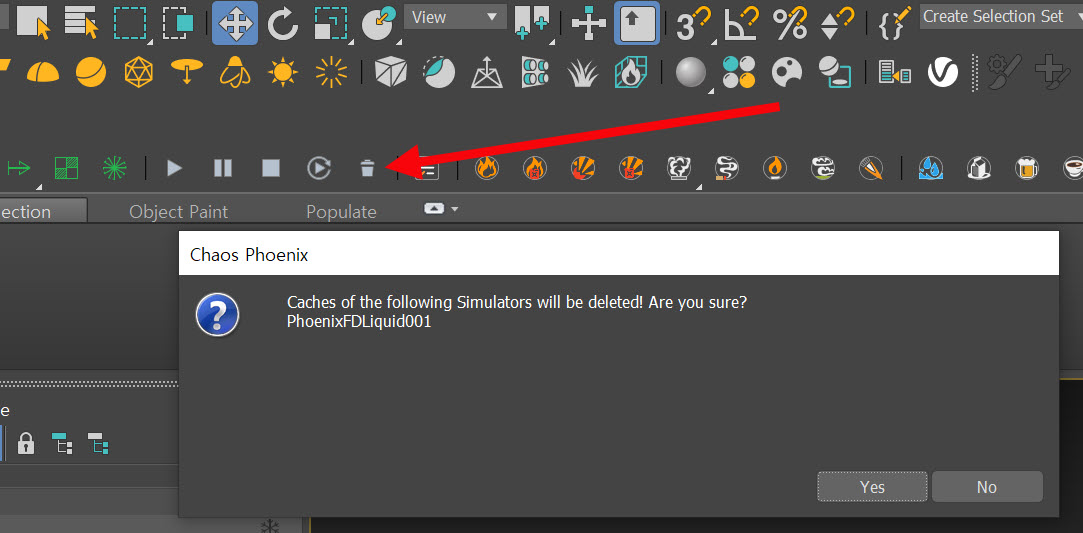The height and width of the screenshot is (533, 1083).
Task: Click the milk carton liquid preset icon
Action: (x=979, y=168)
